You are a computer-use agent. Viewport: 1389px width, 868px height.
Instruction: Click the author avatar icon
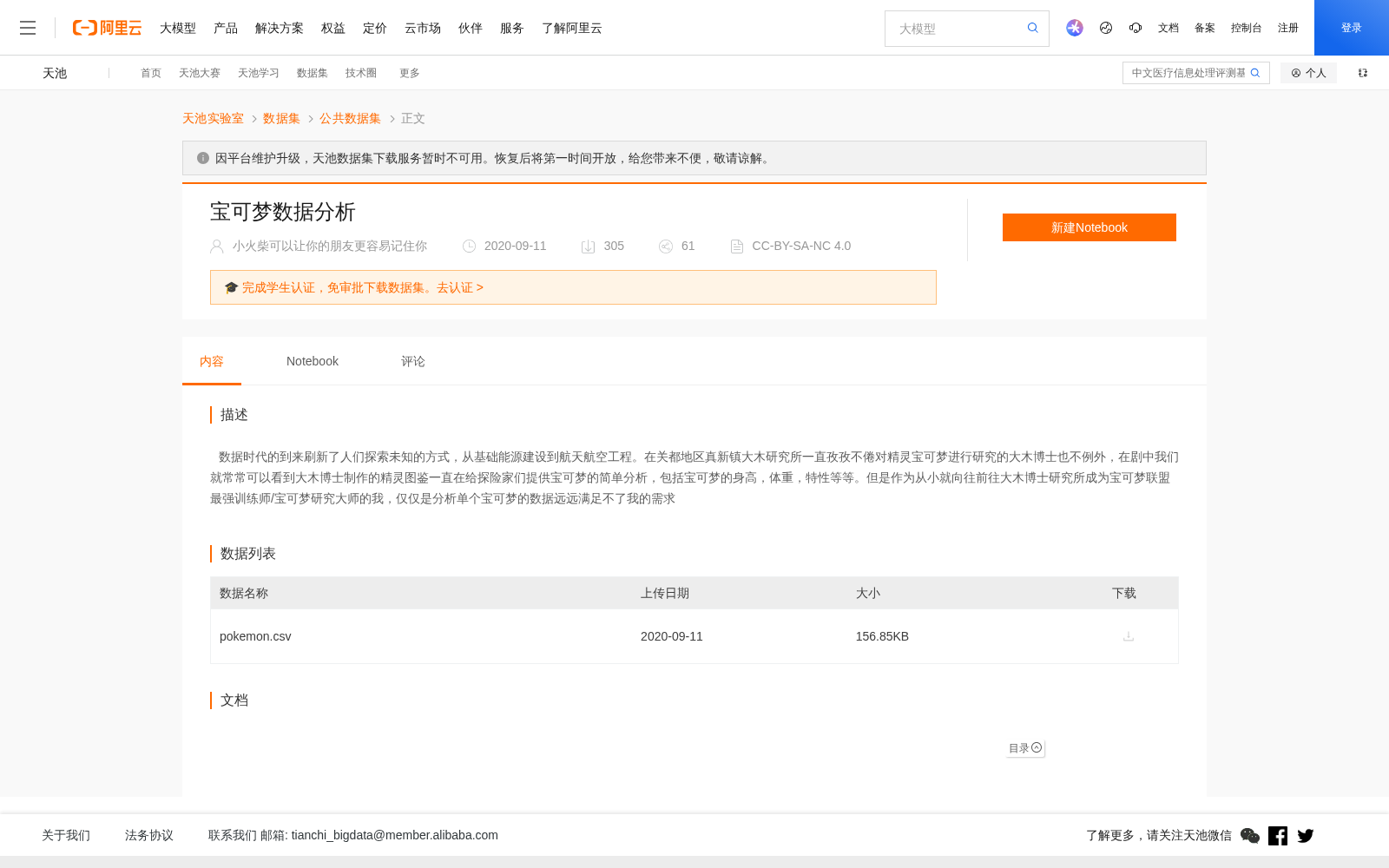coord(217,247)
